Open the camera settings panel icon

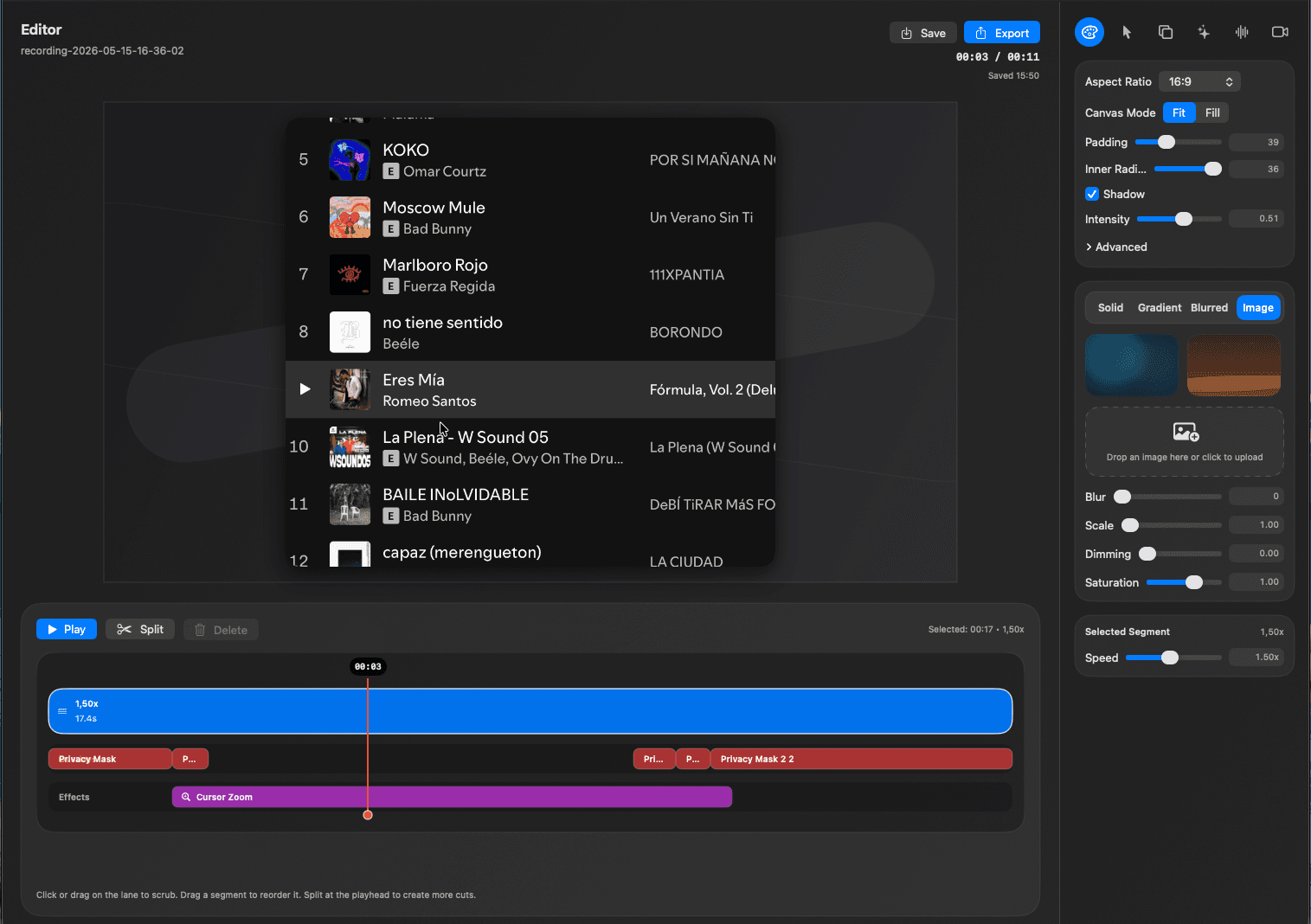[x=1280, y=32]
